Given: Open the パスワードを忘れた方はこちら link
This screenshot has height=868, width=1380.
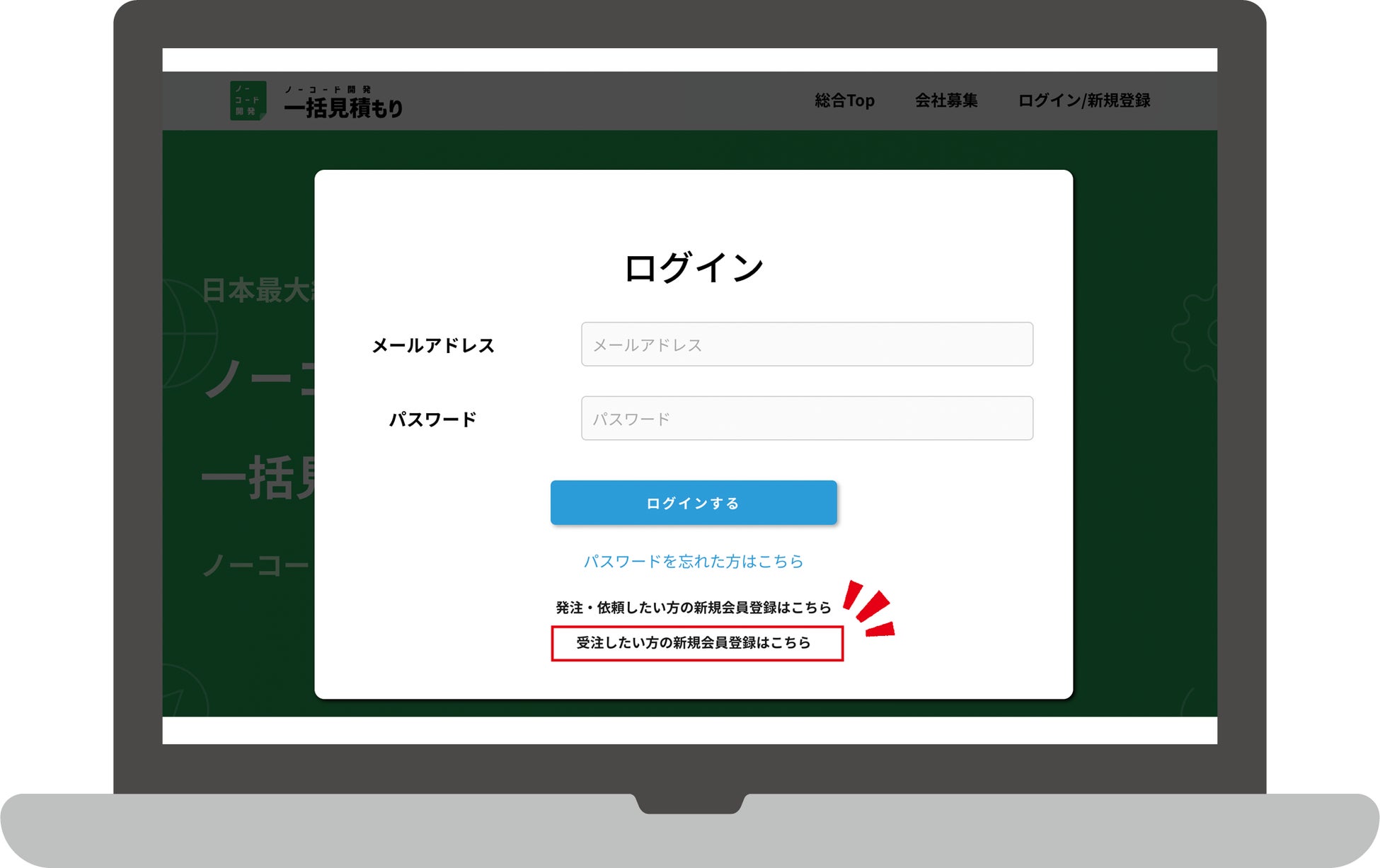Looking at the screenshot, I should pos(693,562).
